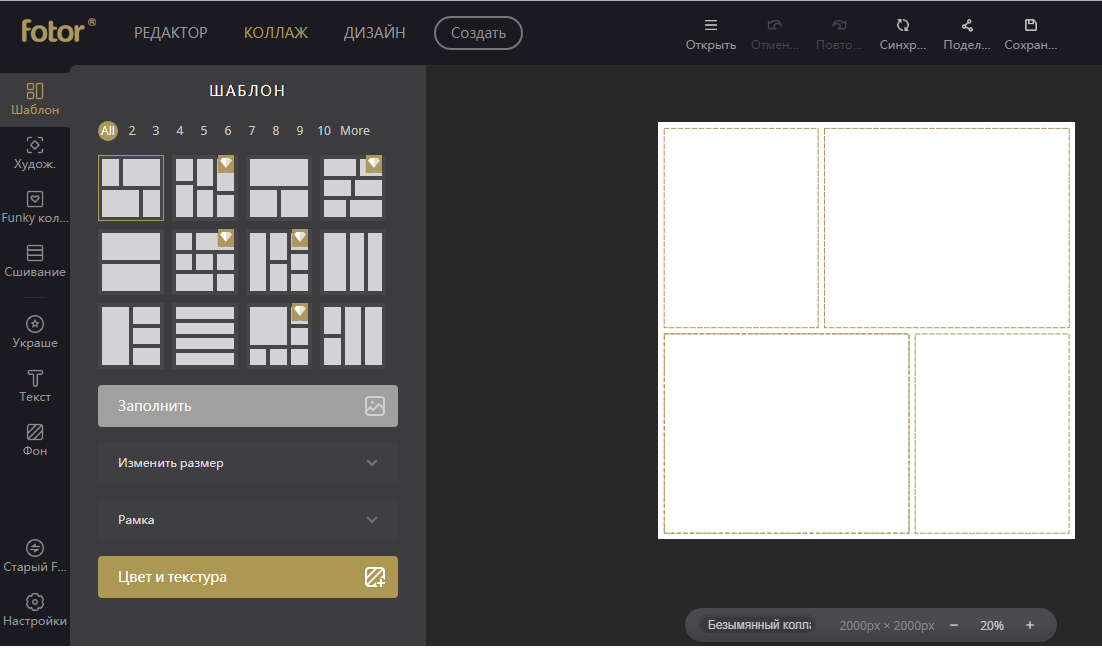1102x648 pixels.
Task: Open the Шаблон sidebar panel
Action: pos(34,99)
